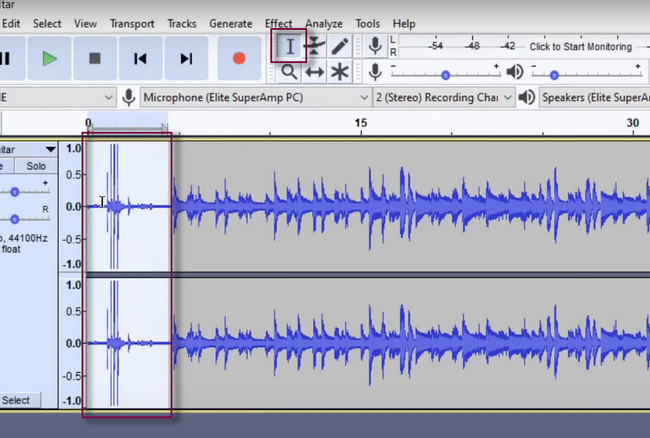Image resolution: width=650 pixels, height=438 pixels.
Task: Open the Tools menu
Action: 367,24
